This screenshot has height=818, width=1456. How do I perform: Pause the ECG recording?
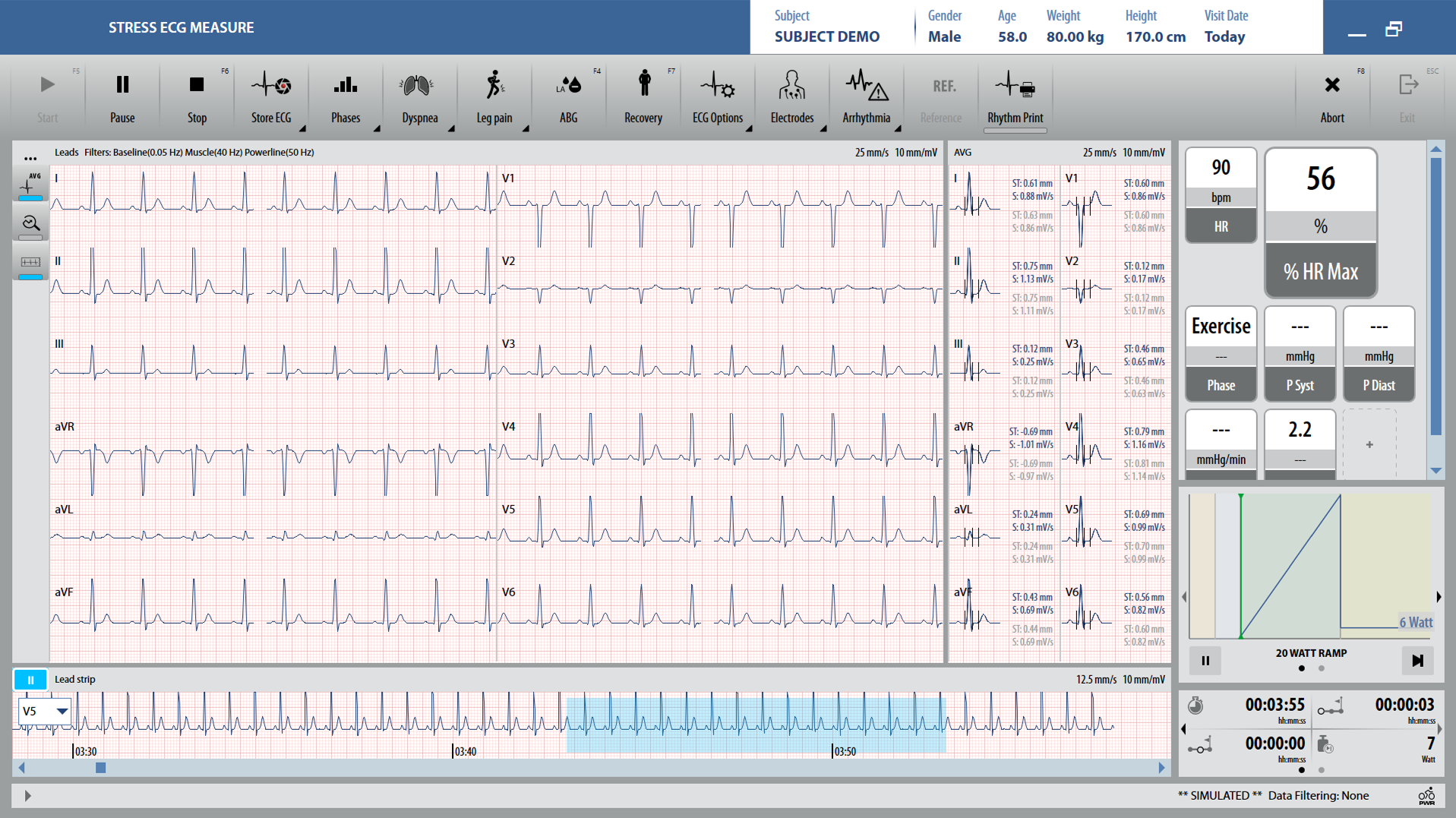[x=122, y=96]
